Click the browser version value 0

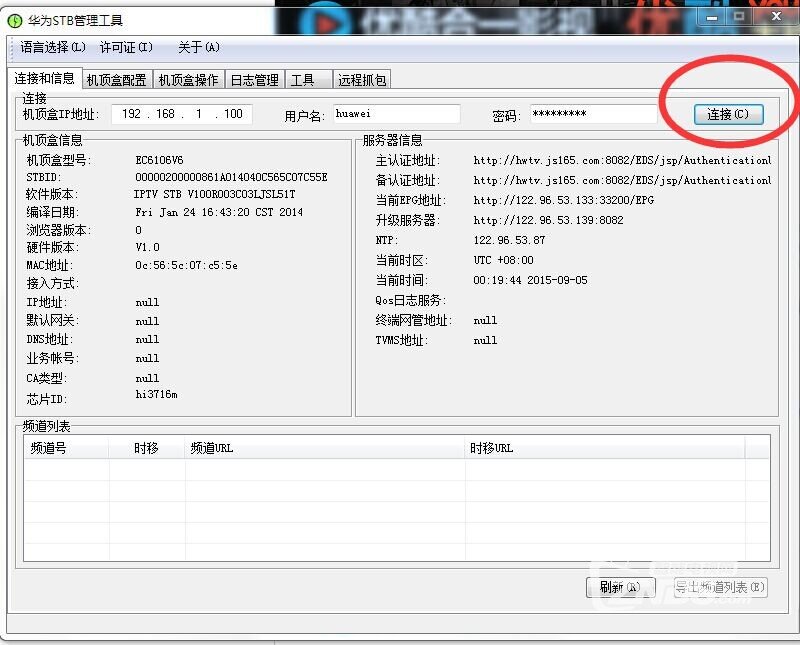click(x=138, y=230)
